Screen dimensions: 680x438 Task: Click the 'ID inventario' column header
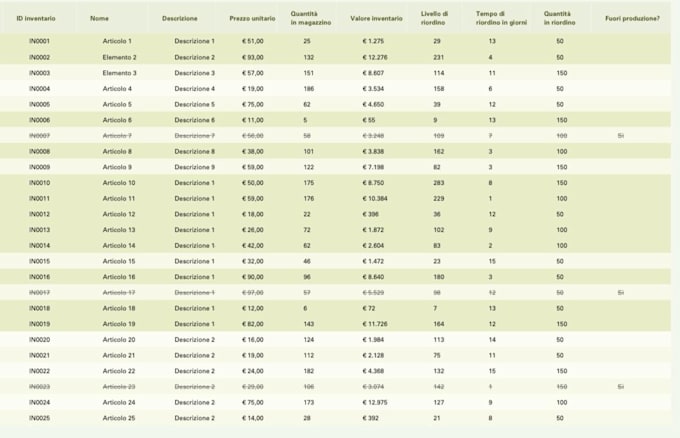pyautogui.click(x=36, y=18)
